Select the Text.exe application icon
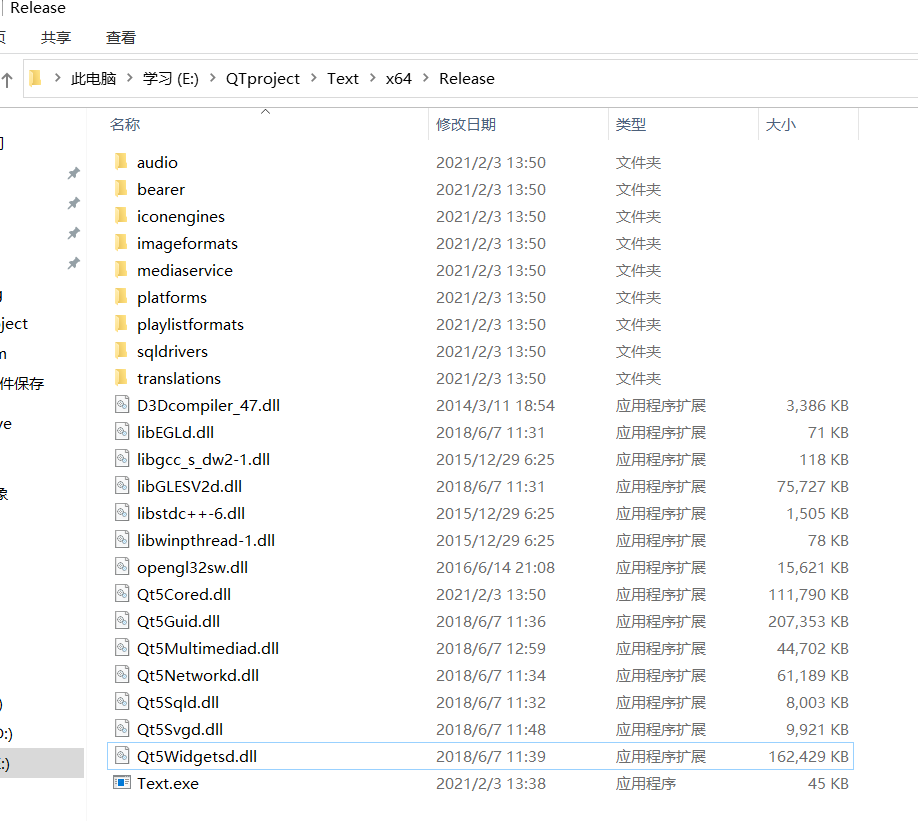The image size is (918, 821). [123, 783]
